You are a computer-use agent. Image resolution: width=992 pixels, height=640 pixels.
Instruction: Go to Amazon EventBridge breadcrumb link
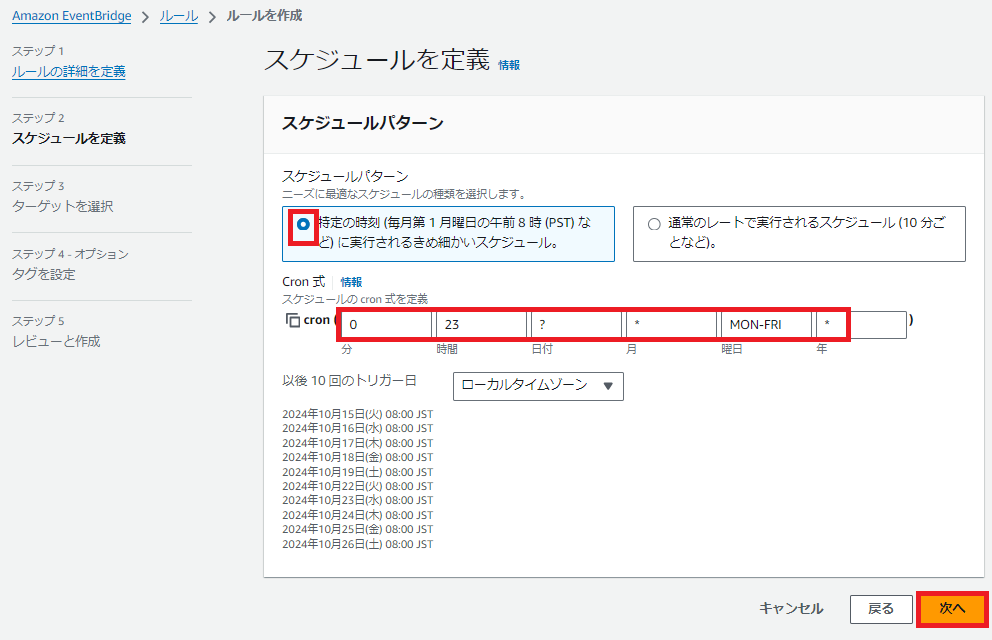click(x=71, y=16)
